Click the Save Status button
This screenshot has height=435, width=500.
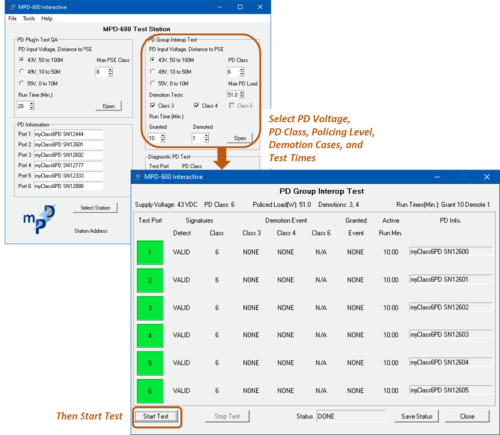click(x=417, y=416)
